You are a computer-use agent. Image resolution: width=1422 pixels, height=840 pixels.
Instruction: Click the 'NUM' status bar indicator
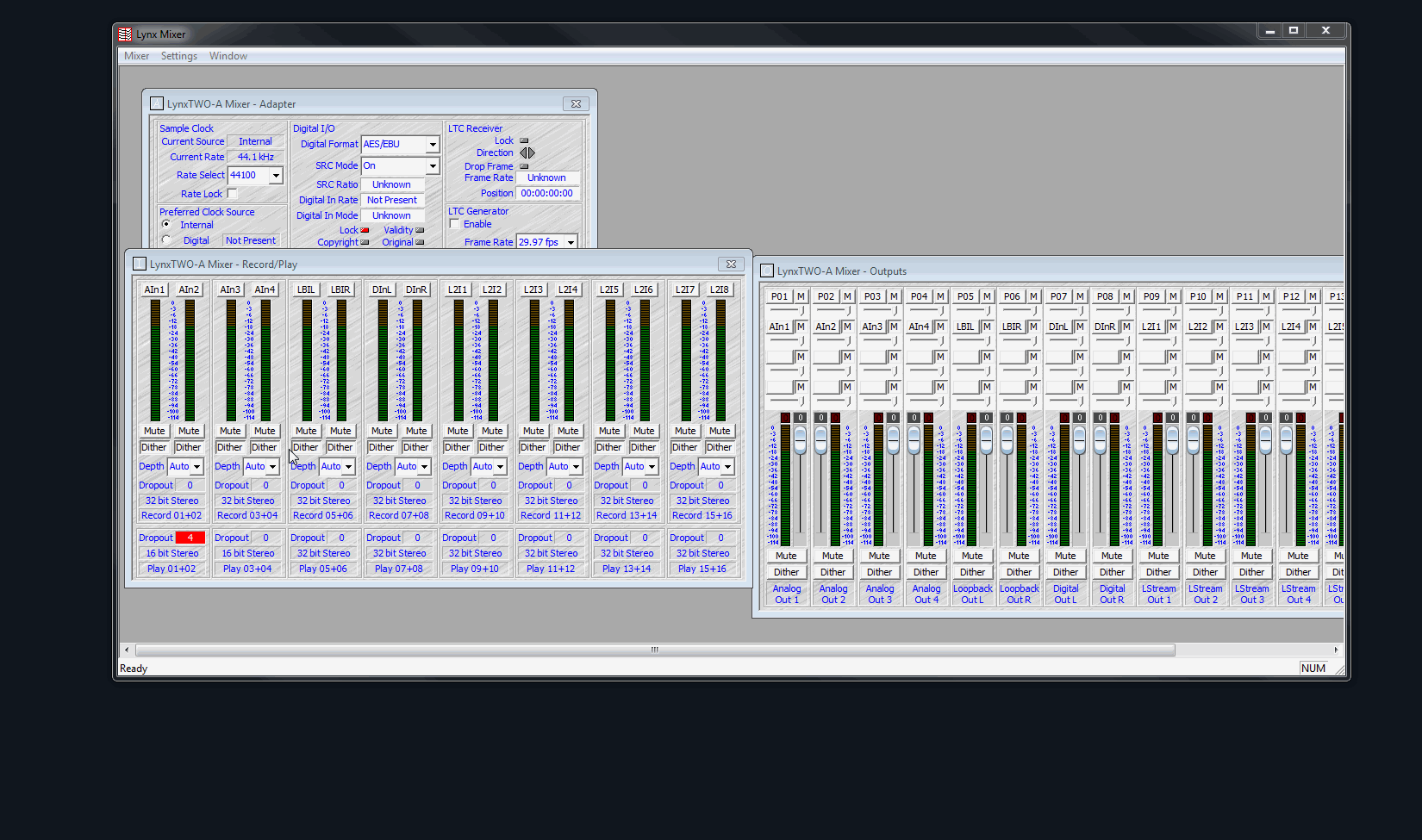(x=1313, y=669)
